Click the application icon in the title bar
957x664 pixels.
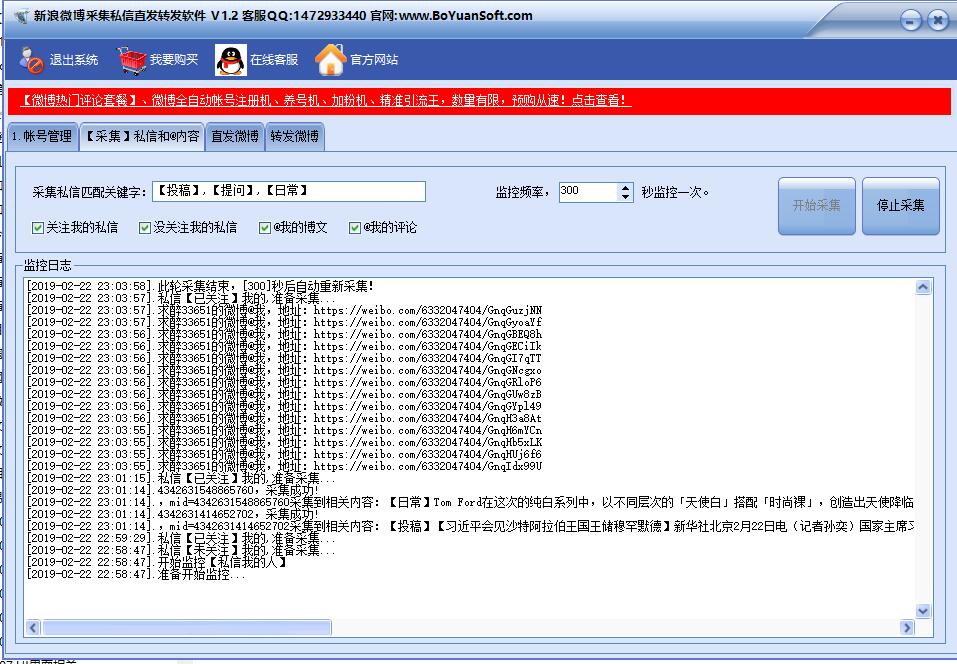[21, 16]
